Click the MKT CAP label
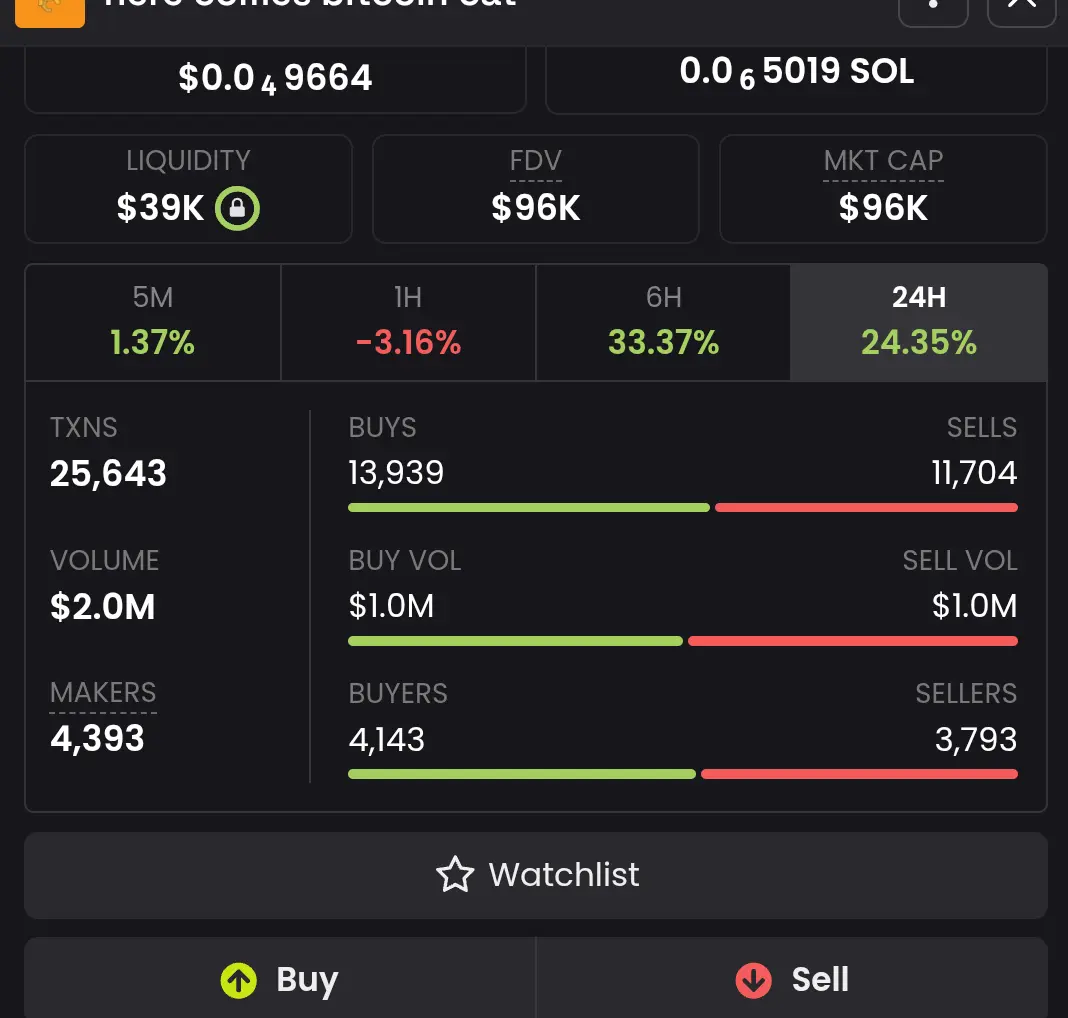Viewport: 1068px width, 1018px height. (x=883, y=161)
